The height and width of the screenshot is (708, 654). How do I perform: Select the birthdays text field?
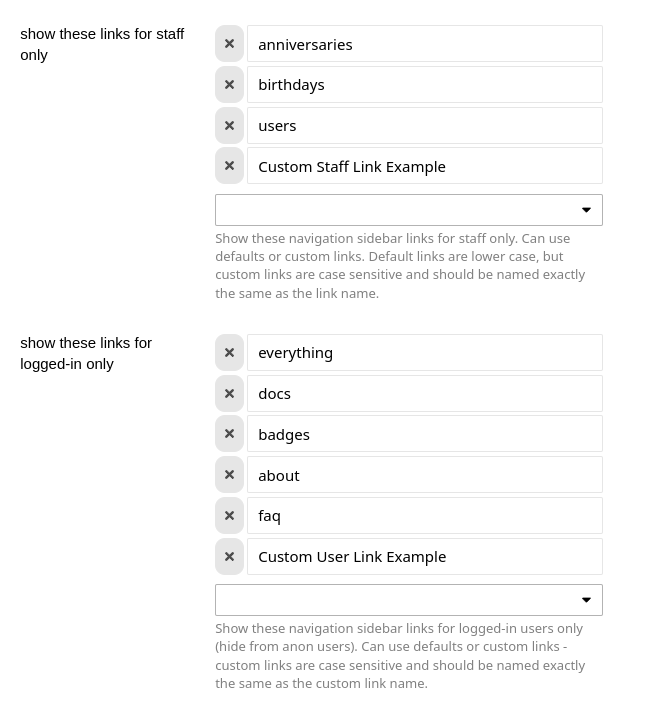(x=425, y=84)
